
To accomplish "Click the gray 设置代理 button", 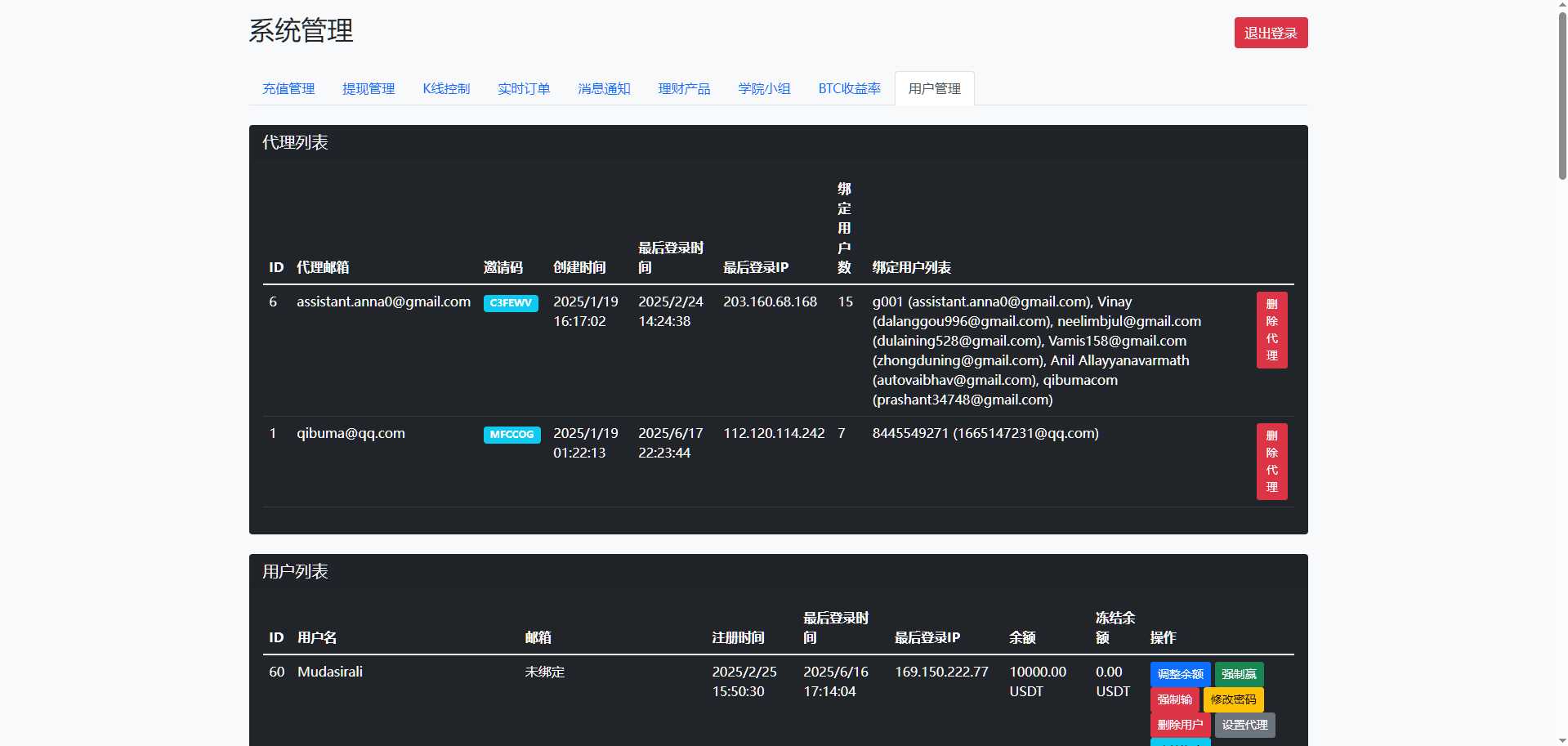I will [x=1244, y=725].
